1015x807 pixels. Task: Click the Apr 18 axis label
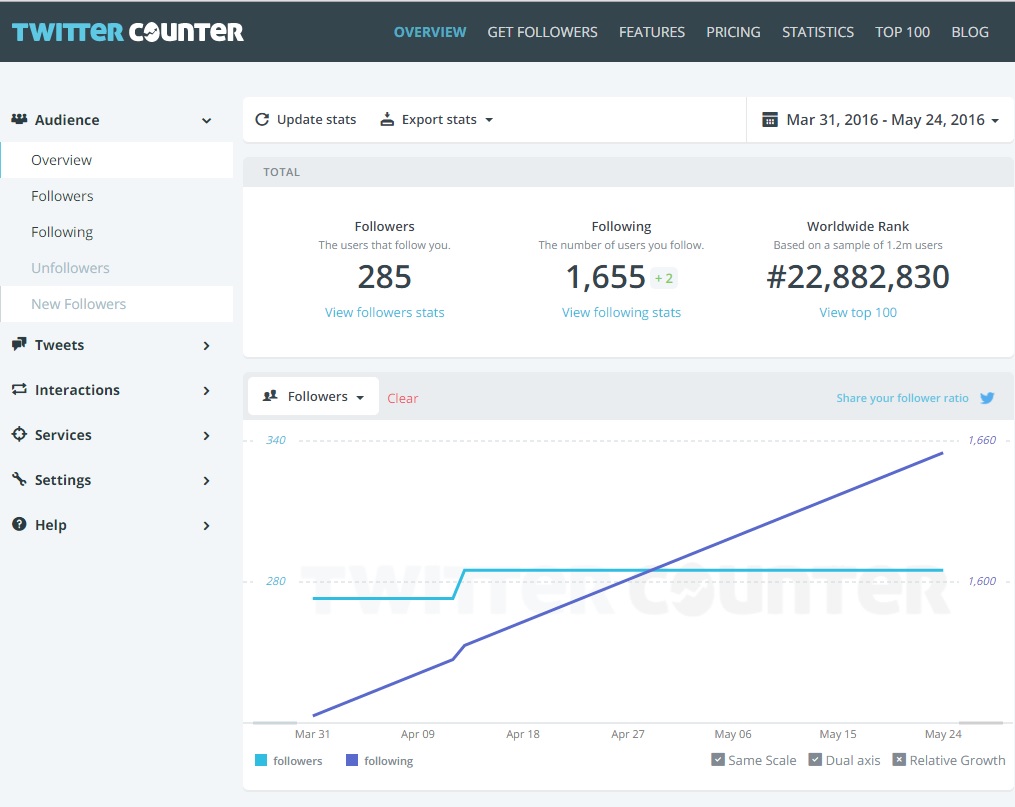[x=522, y=734]
